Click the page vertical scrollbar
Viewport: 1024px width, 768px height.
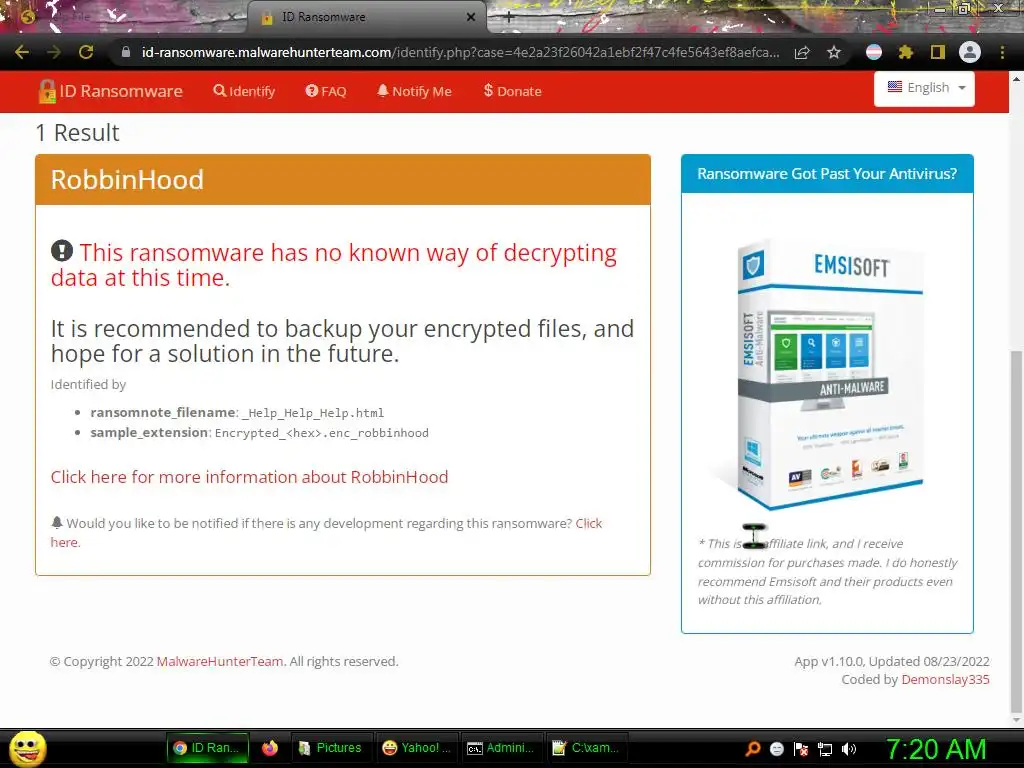(1016, 532)
